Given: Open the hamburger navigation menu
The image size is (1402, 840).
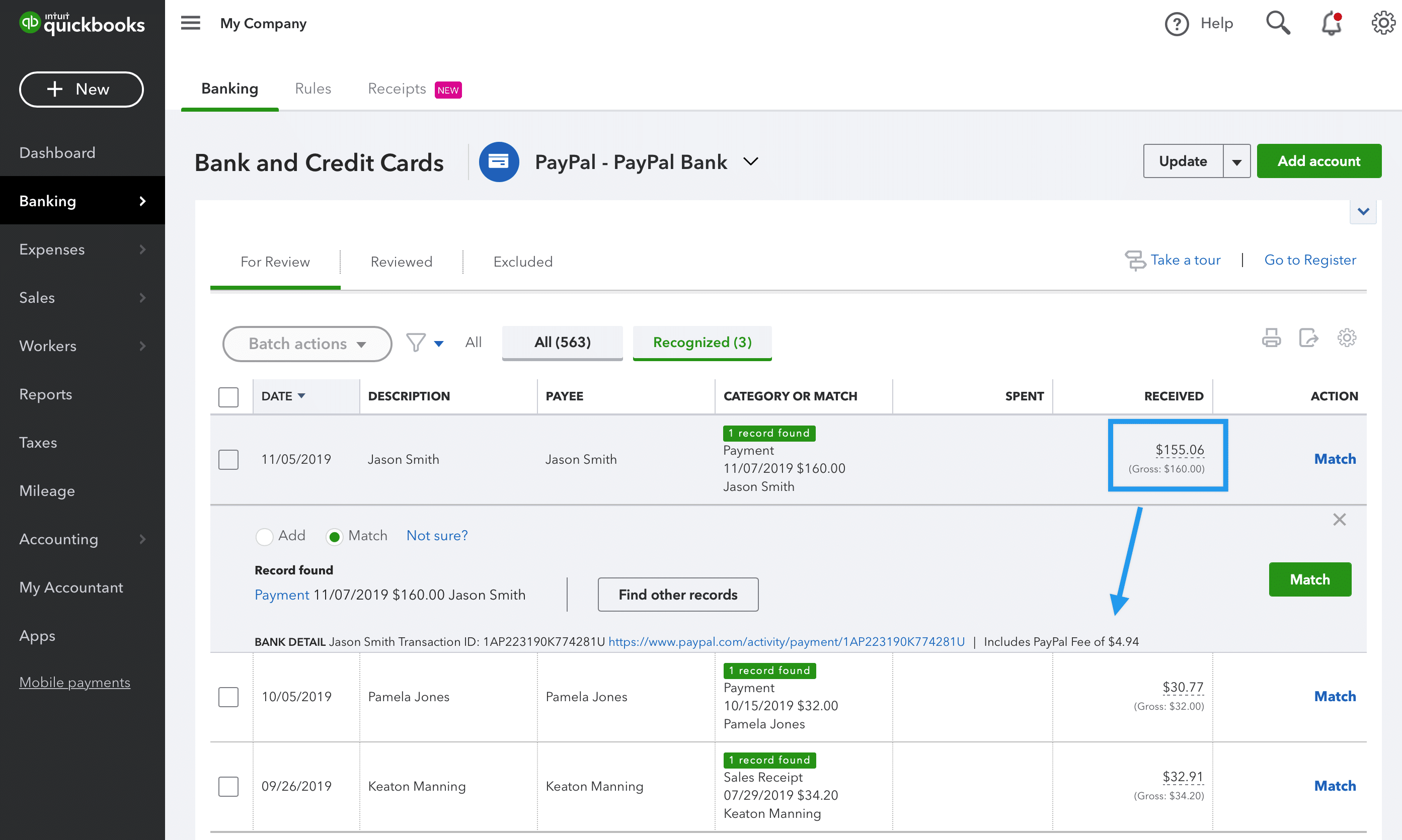Looking at the screenshot, I should 190,23.
